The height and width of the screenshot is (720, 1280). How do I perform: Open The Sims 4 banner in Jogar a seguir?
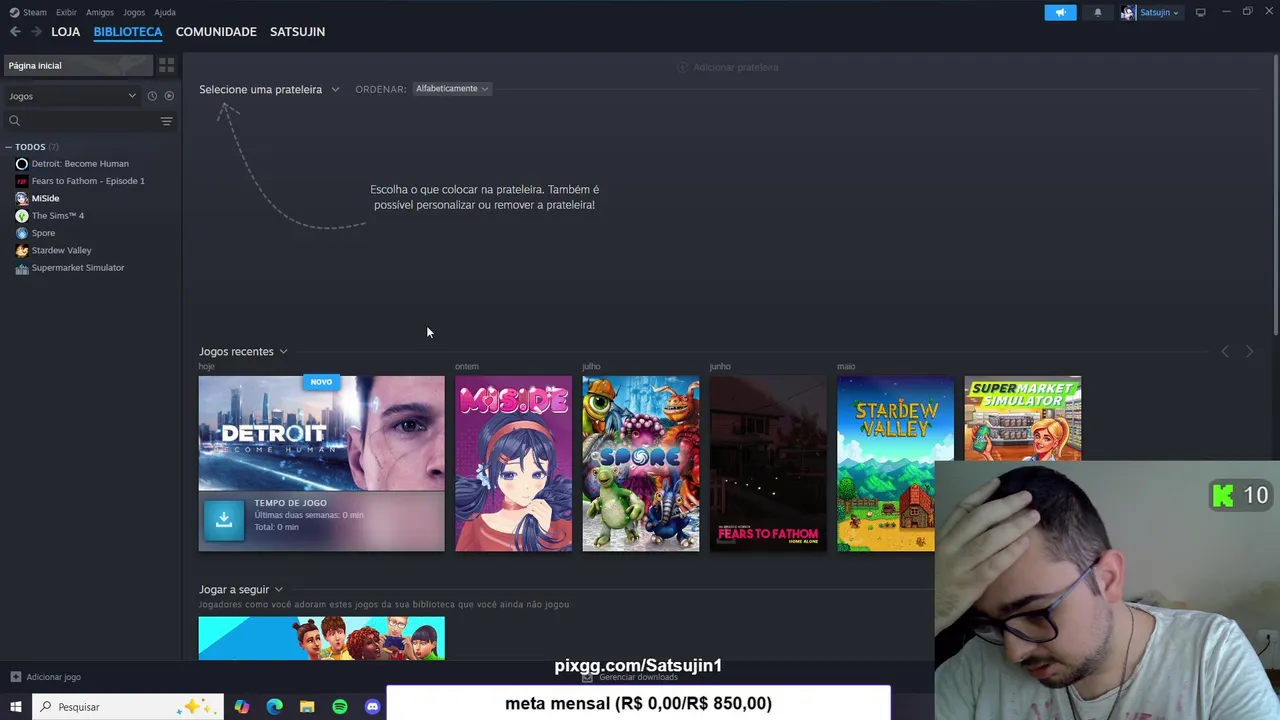(x=321, y=638)
